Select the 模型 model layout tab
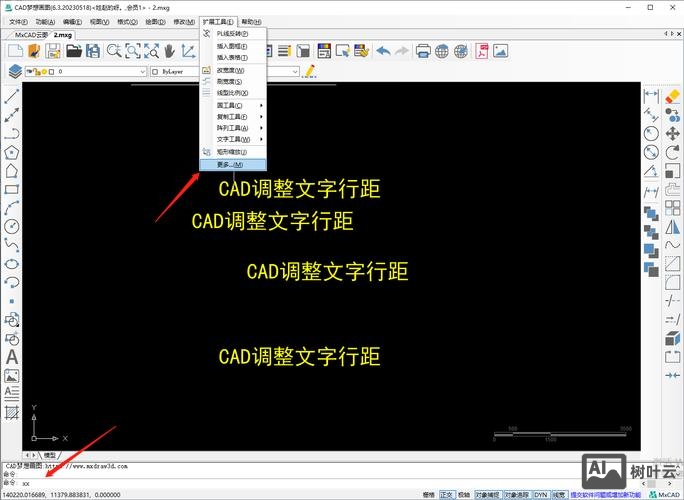Image resolution: width=684 pixels, height=500 pixels. 49,455
